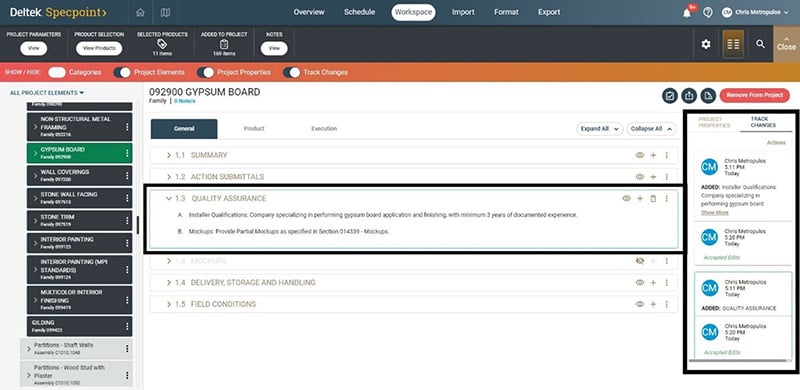Add item to 1.1 Summary with plus icon

pyautogui.click(x=653, y=155)
